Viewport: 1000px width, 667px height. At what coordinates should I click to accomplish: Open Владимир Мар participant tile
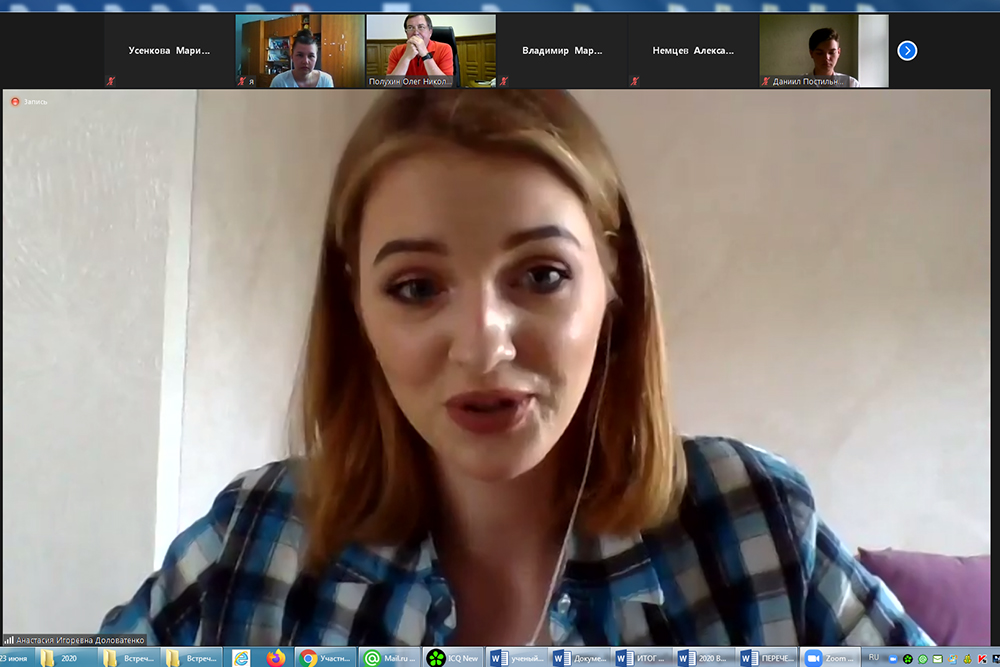(561, 50)
